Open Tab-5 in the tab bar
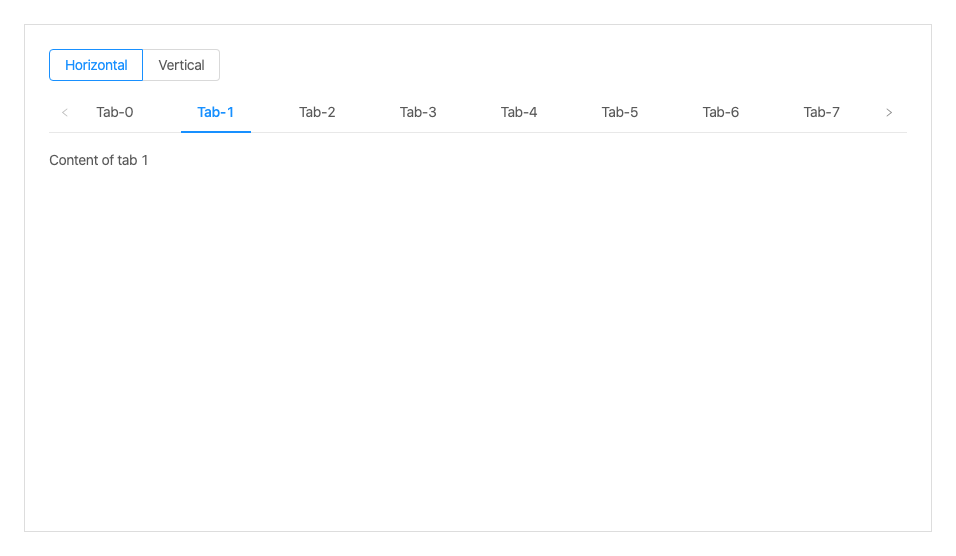This screenshot has height=556, width=956. coord(620,112)
